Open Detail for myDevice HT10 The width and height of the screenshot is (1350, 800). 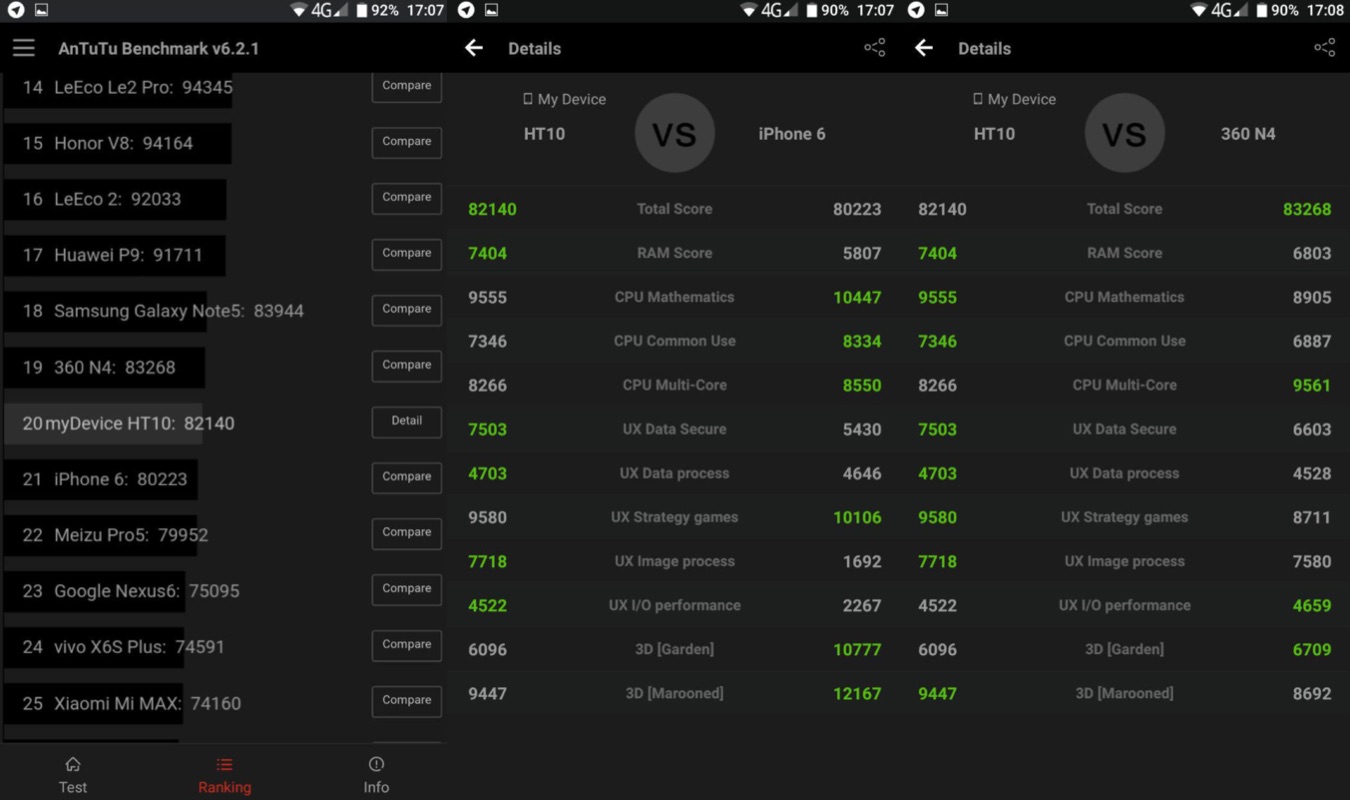tap(407, 422)
